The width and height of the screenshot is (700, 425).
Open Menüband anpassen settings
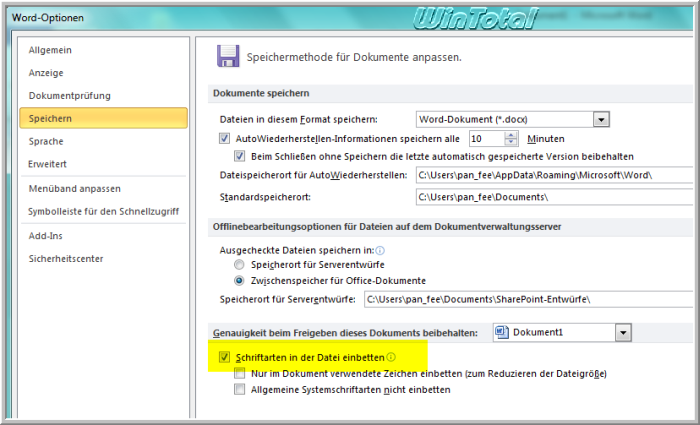pyautogui.click(x=75, y=188)
